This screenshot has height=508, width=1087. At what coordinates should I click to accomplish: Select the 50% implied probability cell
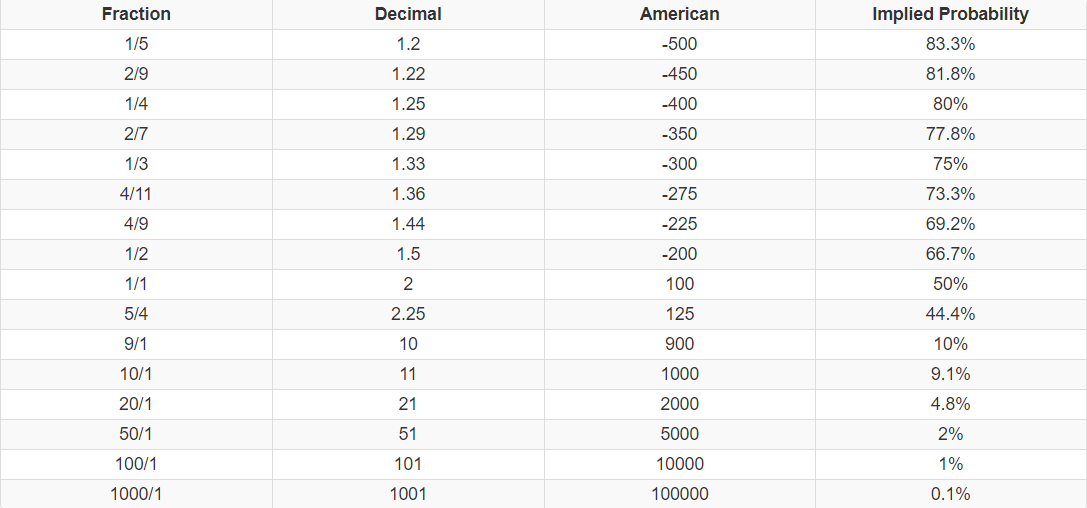(950, 284)
